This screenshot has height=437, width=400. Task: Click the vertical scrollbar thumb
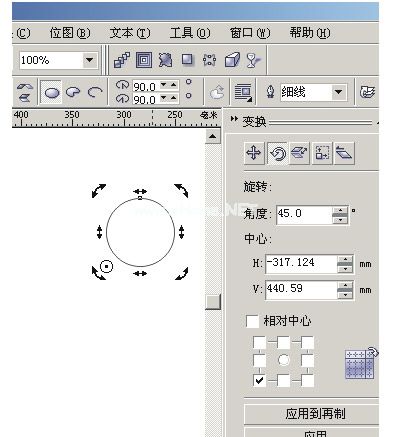pos(213,302)
